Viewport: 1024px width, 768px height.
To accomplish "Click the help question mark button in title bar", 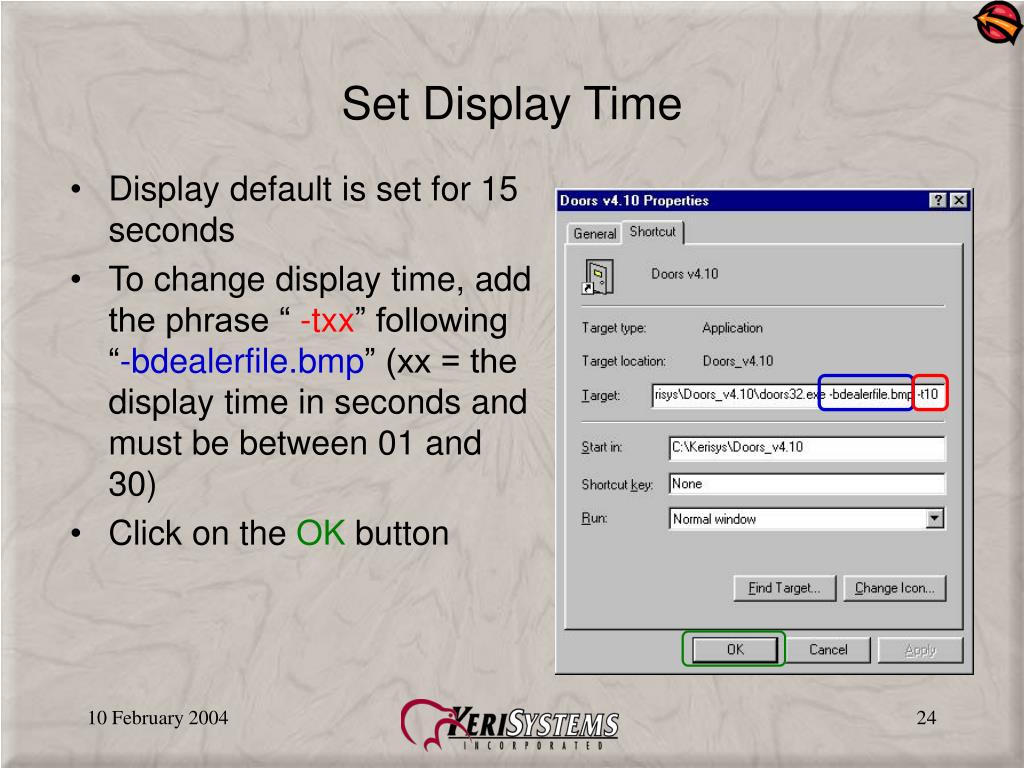I will 938,200.
